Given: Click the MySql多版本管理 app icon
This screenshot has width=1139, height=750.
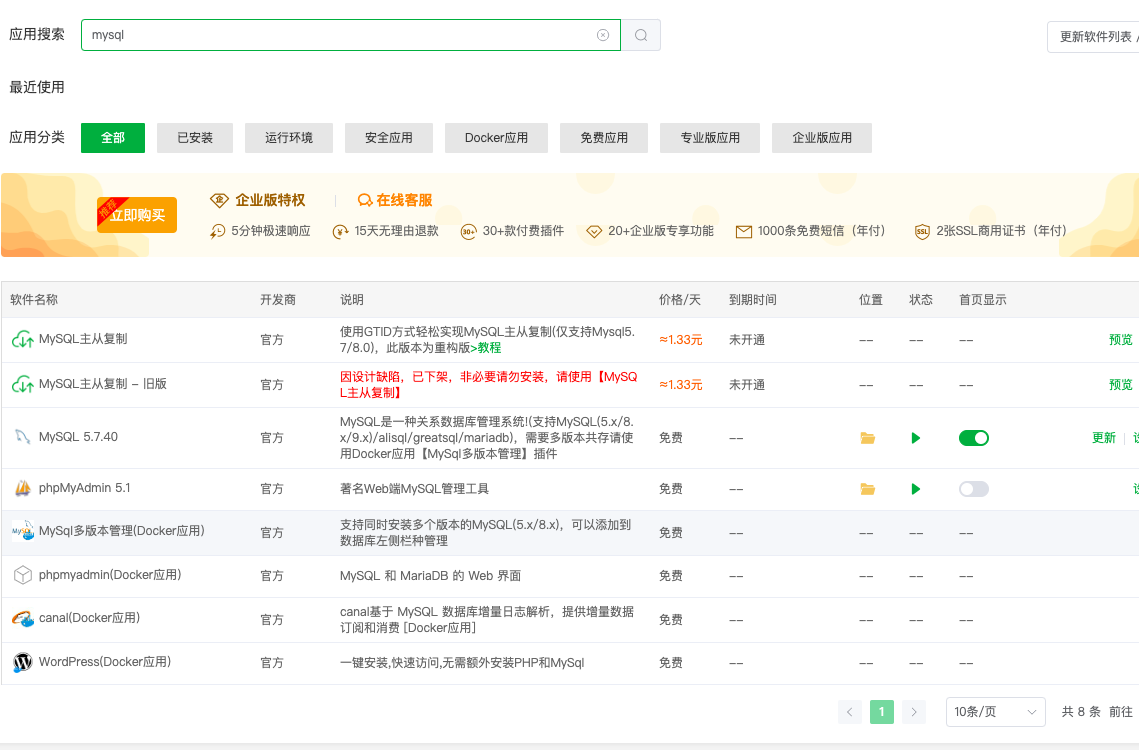Looking at the screenshot, I should [x=23, y=531].
